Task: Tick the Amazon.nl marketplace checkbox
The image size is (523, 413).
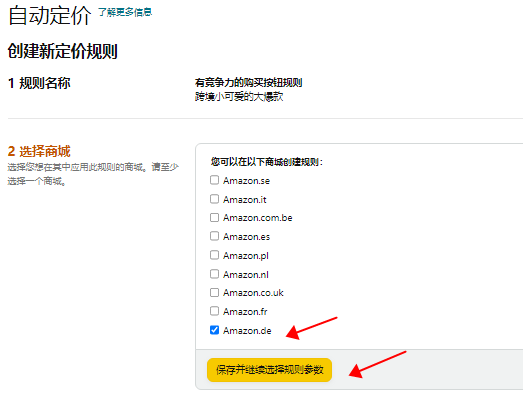Action: tap(214, 274)
